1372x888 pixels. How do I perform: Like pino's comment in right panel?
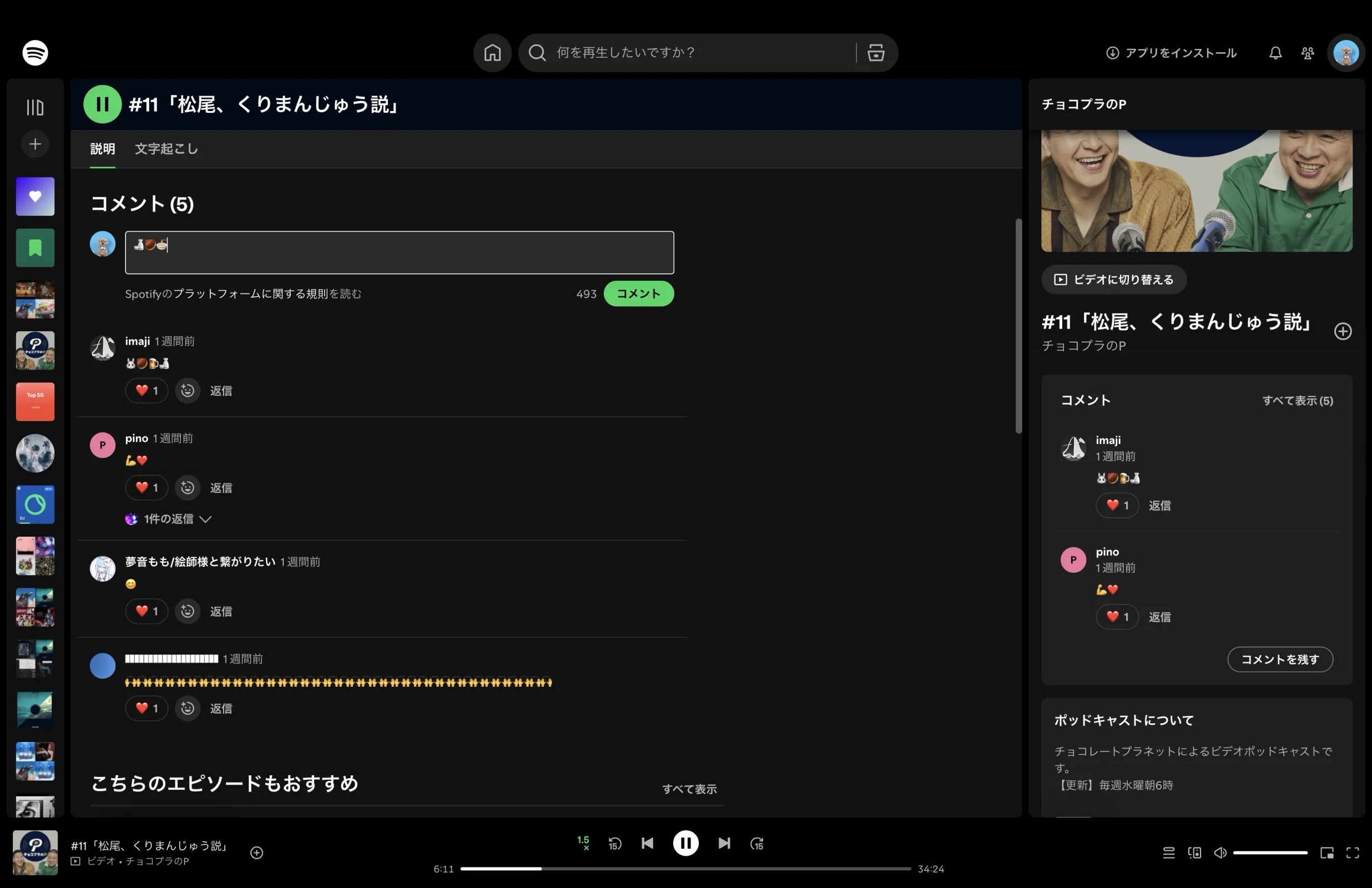pos(1117,617)
